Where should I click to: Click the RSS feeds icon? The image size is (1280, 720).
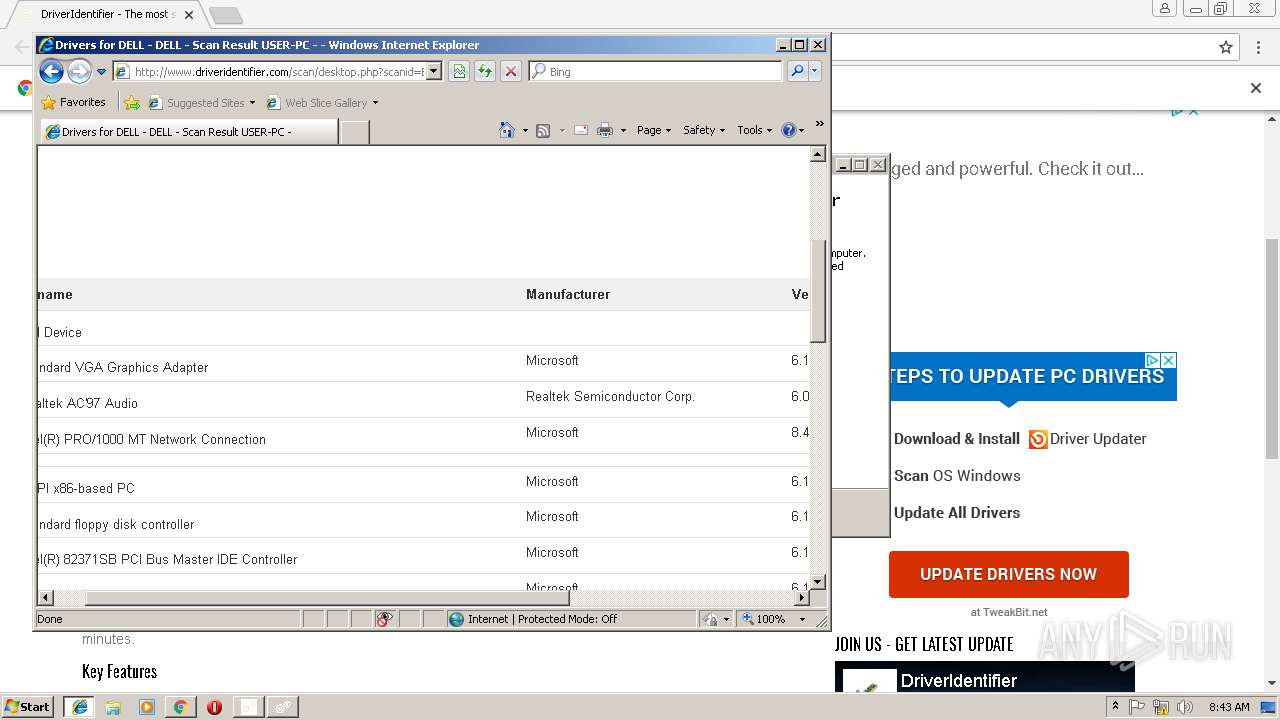543,130
